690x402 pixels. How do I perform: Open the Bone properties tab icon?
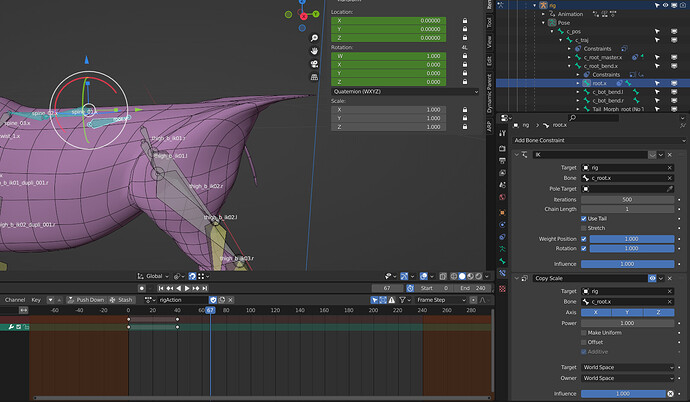coord(502,261)
